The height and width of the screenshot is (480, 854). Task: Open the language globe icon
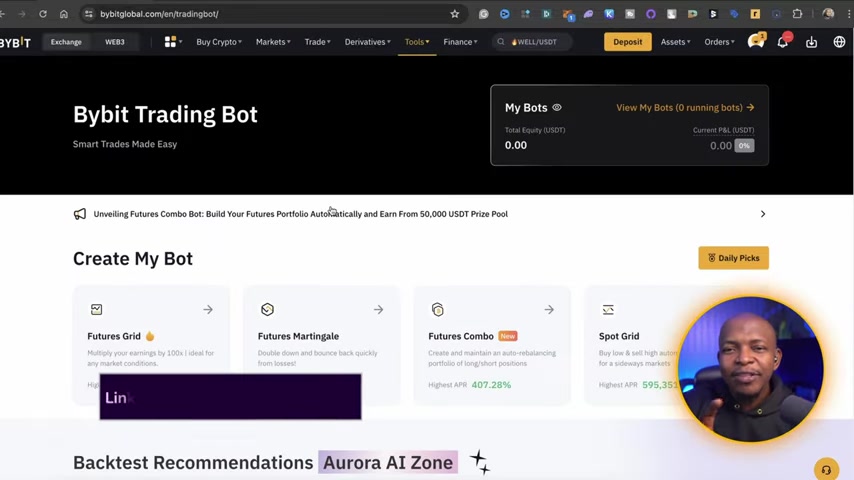coord(839,42)
